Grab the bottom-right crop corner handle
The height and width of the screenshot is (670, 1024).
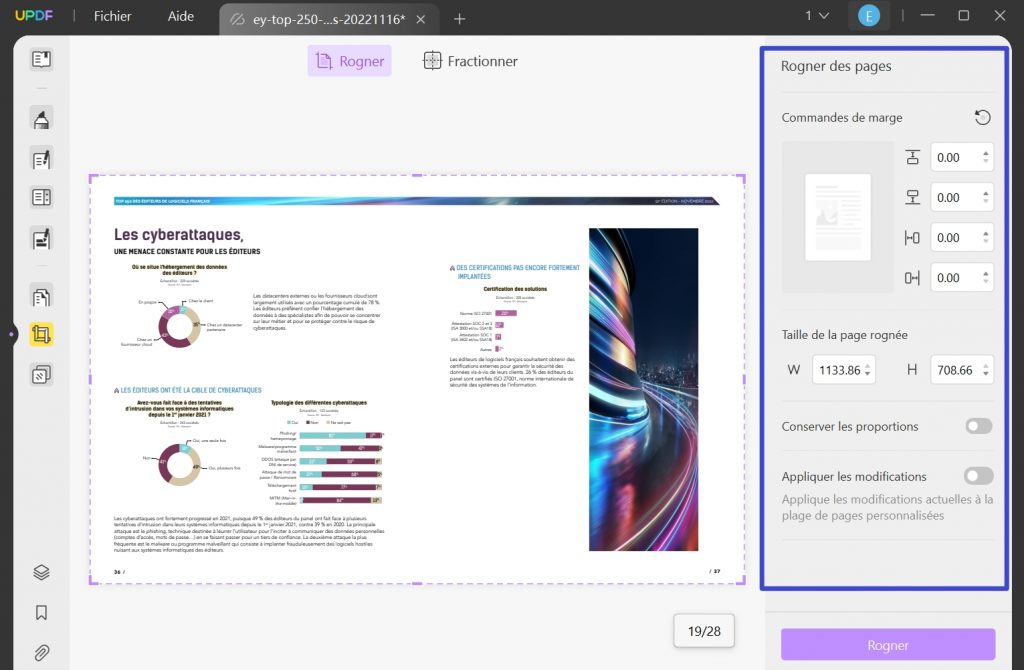tap(743, 581)
